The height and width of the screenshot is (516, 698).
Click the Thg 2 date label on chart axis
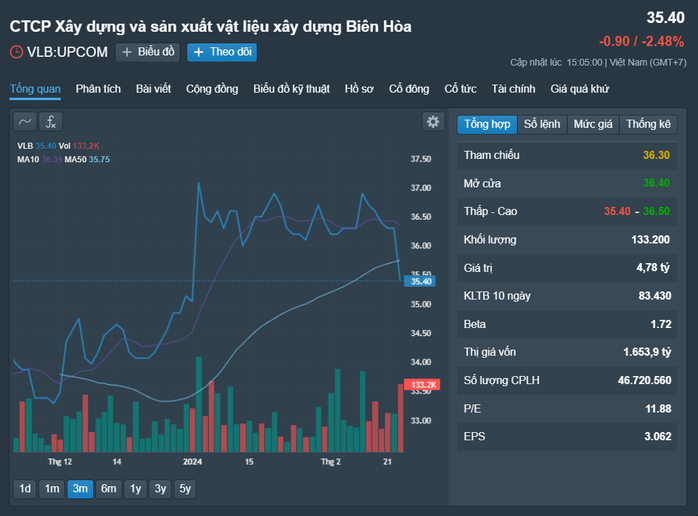[x=331, y=462]
